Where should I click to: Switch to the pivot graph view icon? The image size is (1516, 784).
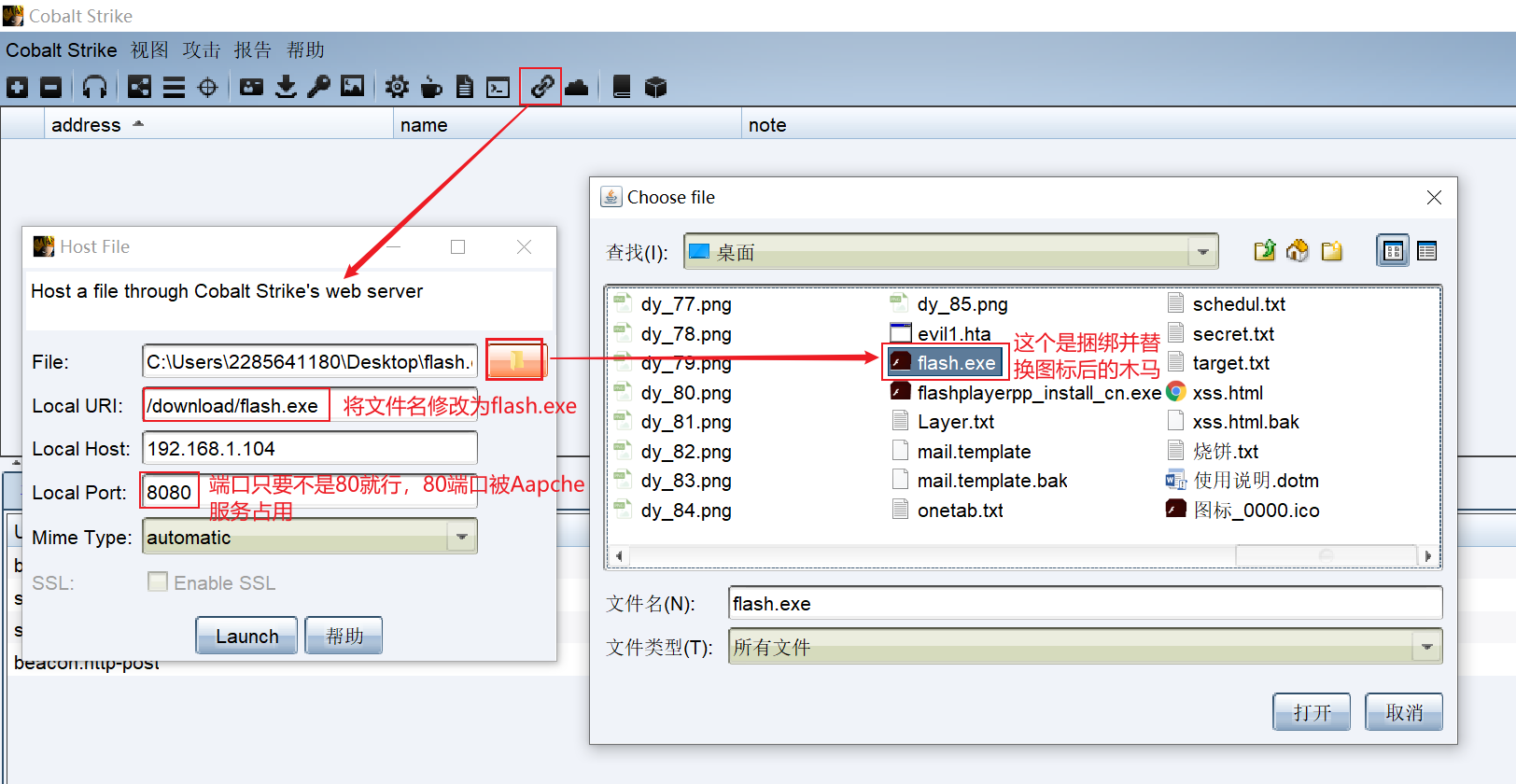click(x=139, y=88)
